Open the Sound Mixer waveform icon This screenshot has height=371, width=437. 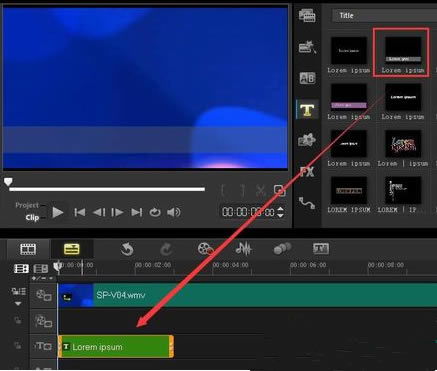coord(243,249)
